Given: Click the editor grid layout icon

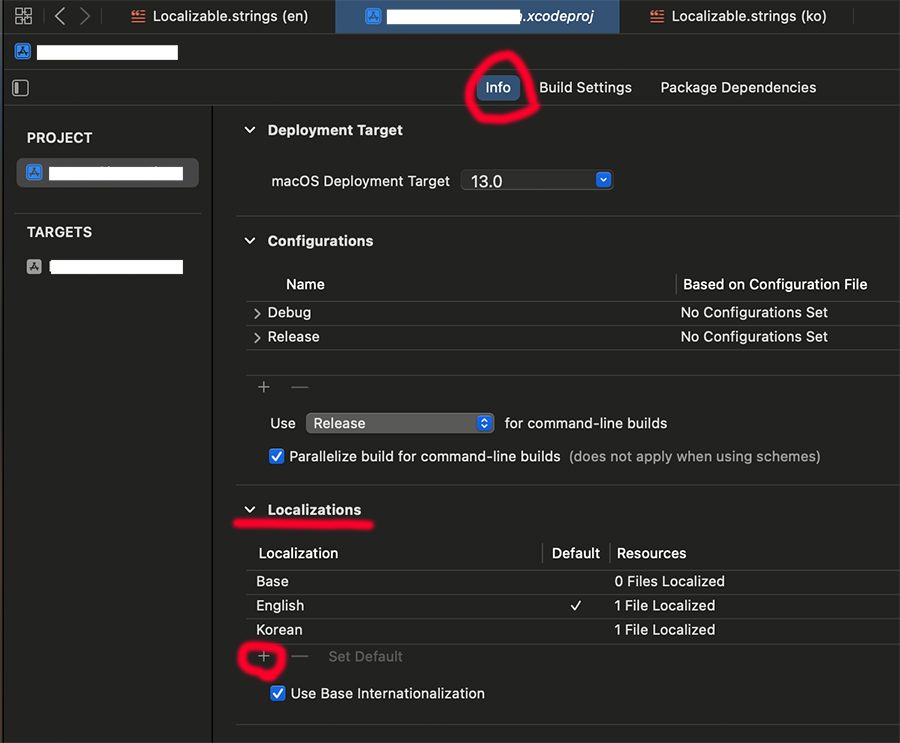Looking at the screenshot, I should tap(23, 16).
